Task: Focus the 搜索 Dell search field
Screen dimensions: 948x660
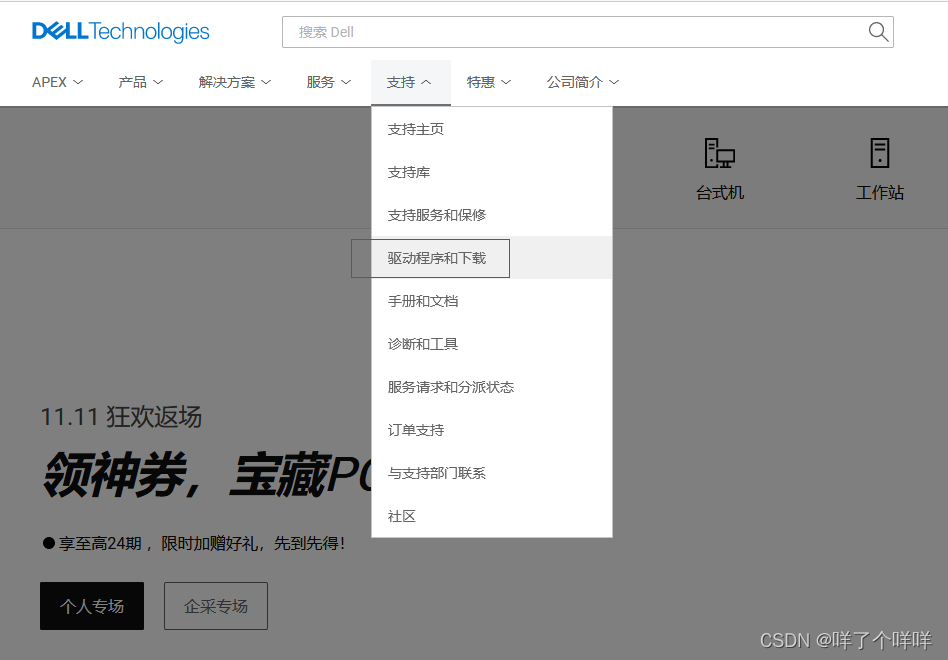Action: click(x=588, y=32)
